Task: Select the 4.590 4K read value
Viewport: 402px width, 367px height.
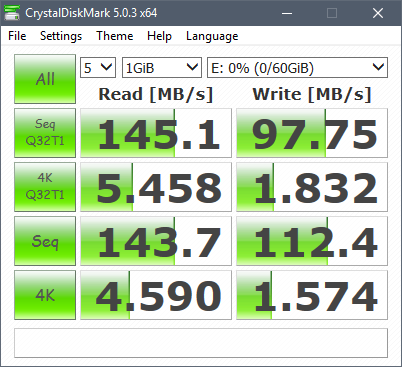Action: tap(156, 295)
